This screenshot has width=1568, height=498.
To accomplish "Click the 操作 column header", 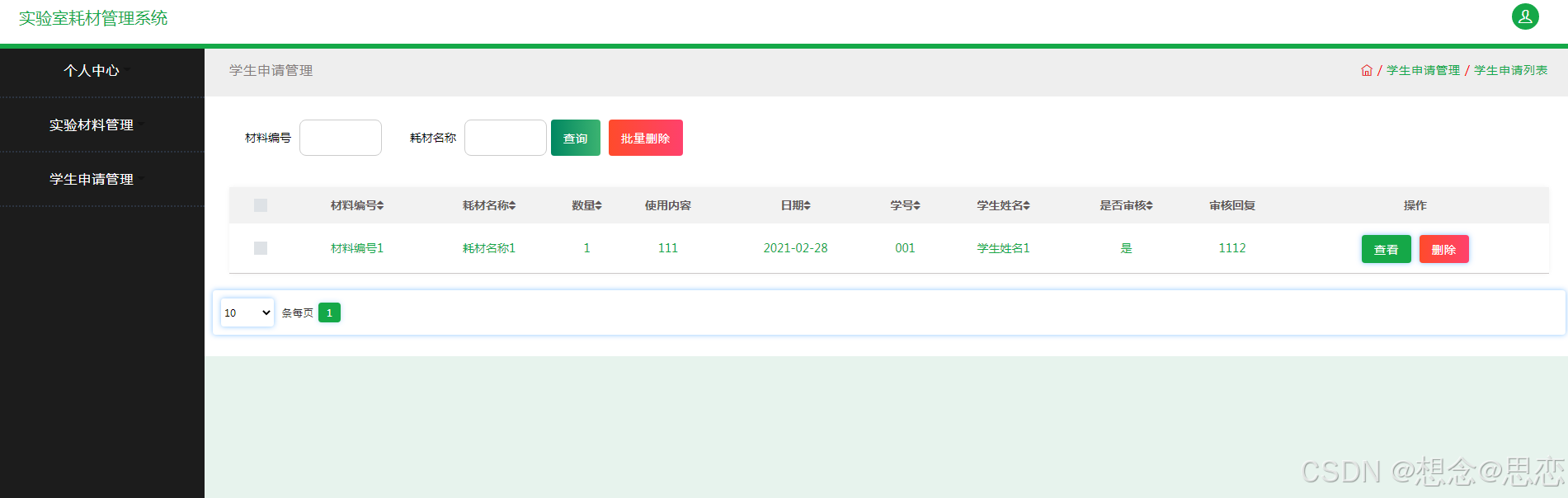I will 1415,205.
